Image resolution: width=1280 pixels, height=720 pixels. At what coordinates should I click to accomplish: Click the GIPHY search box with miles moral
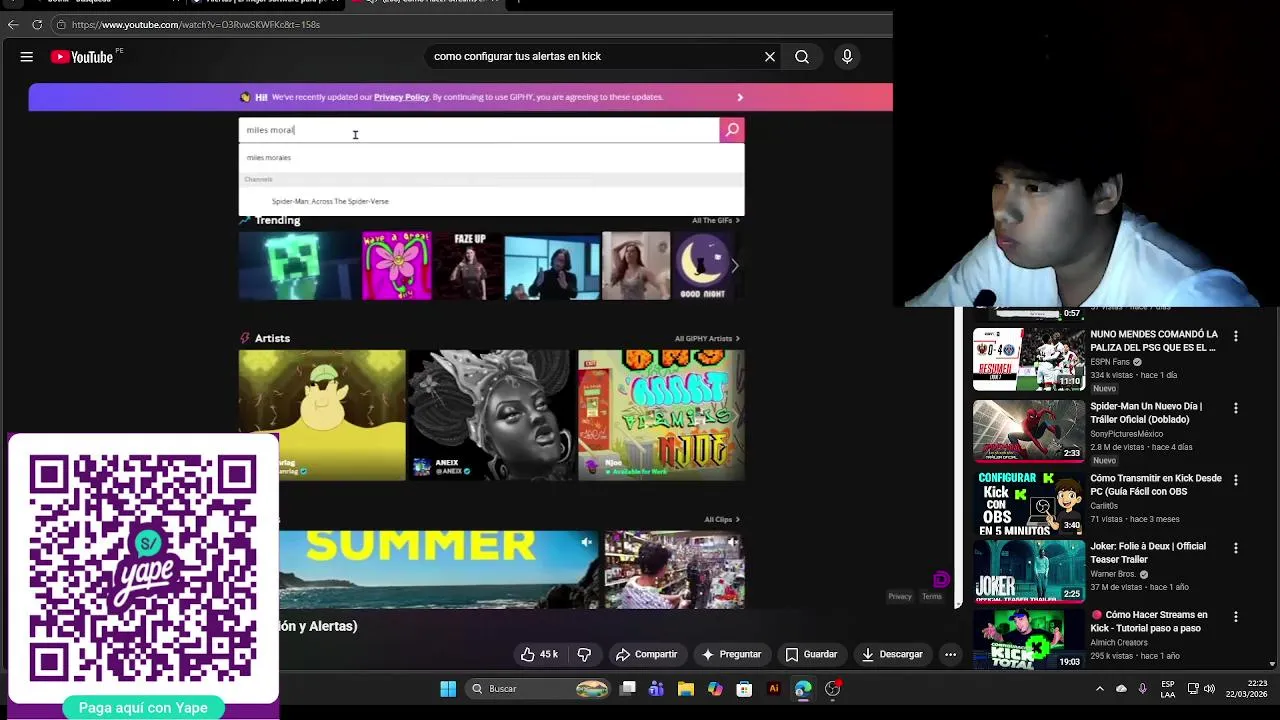click(x=479, y=130)
